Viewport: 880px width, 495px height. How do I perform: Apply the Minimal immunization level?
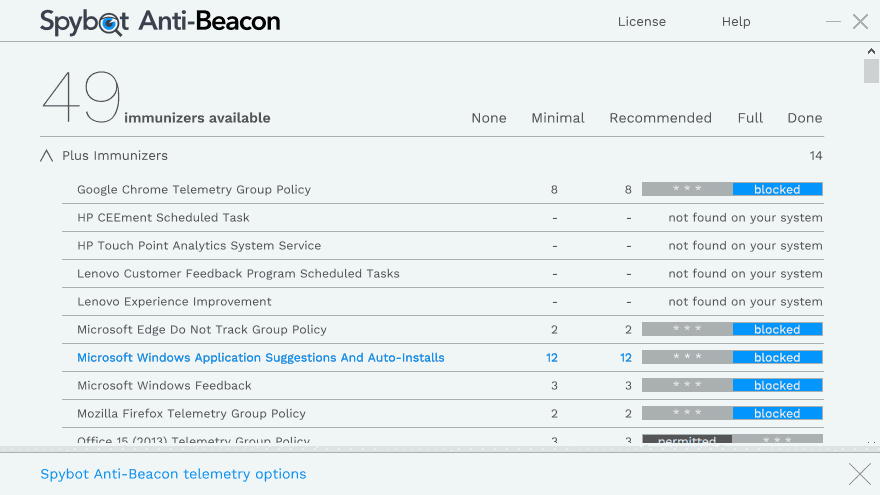click(x=558, y=118)
